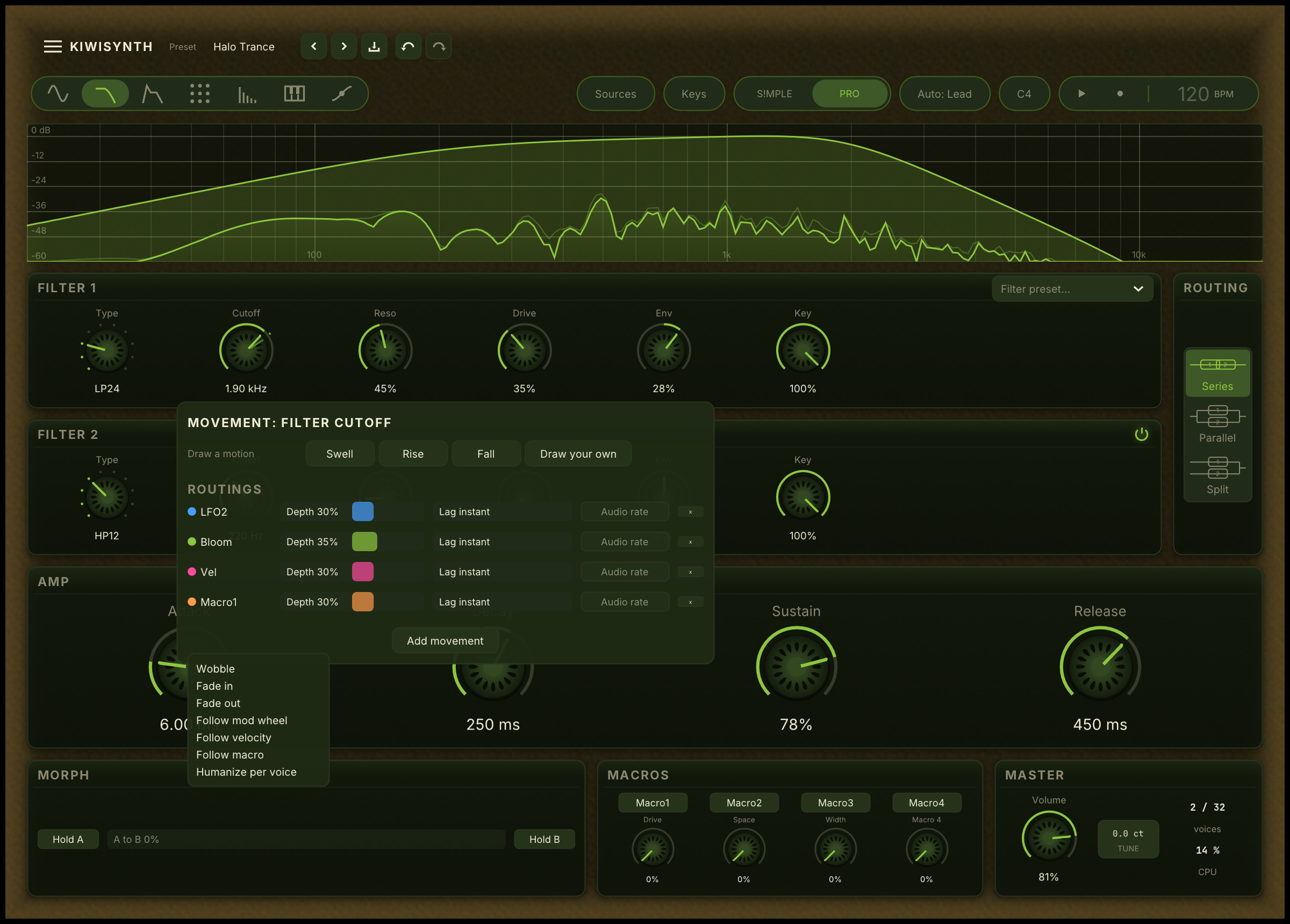
Task: Open the Filter preset dropdown
Action: point(1072,289)
